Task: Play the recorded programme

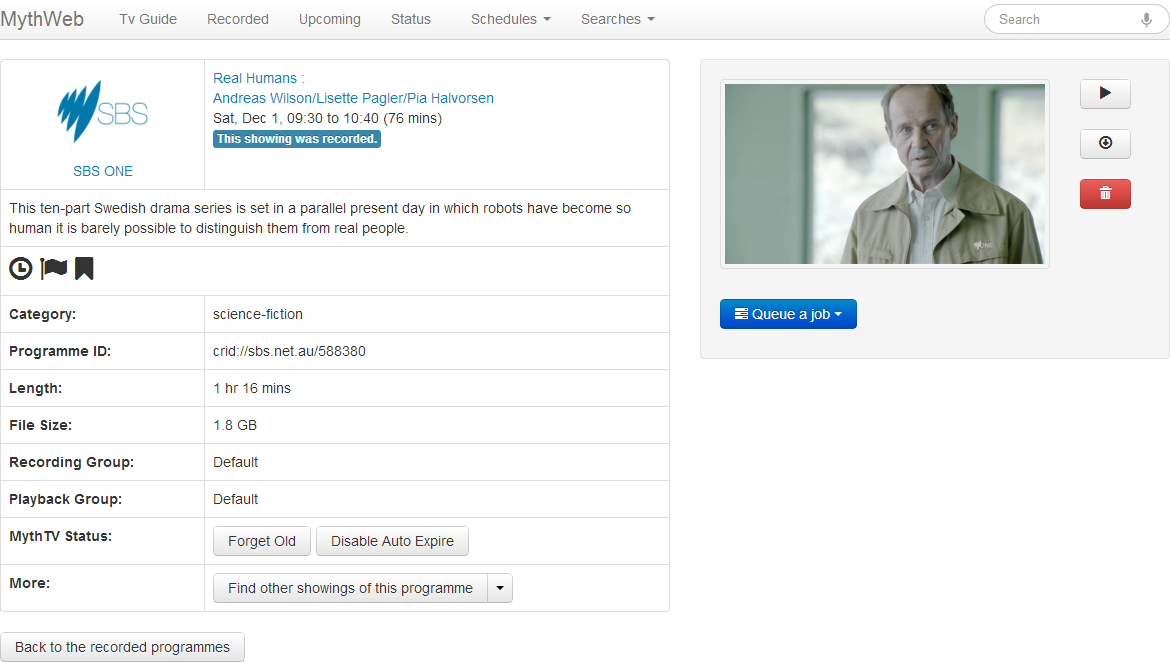Action: [x=1105, y=94]
